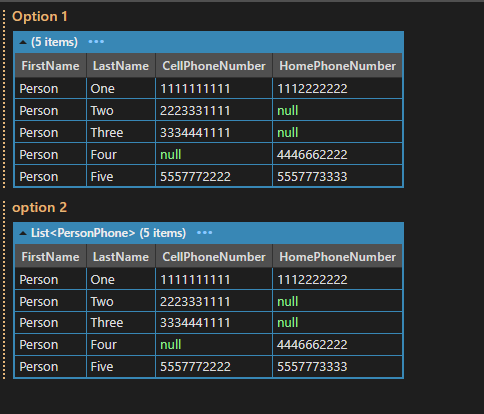This screenshot has width=484, height=414.
Task: Select the option 2 heading text
Action: tap(39, 208)
